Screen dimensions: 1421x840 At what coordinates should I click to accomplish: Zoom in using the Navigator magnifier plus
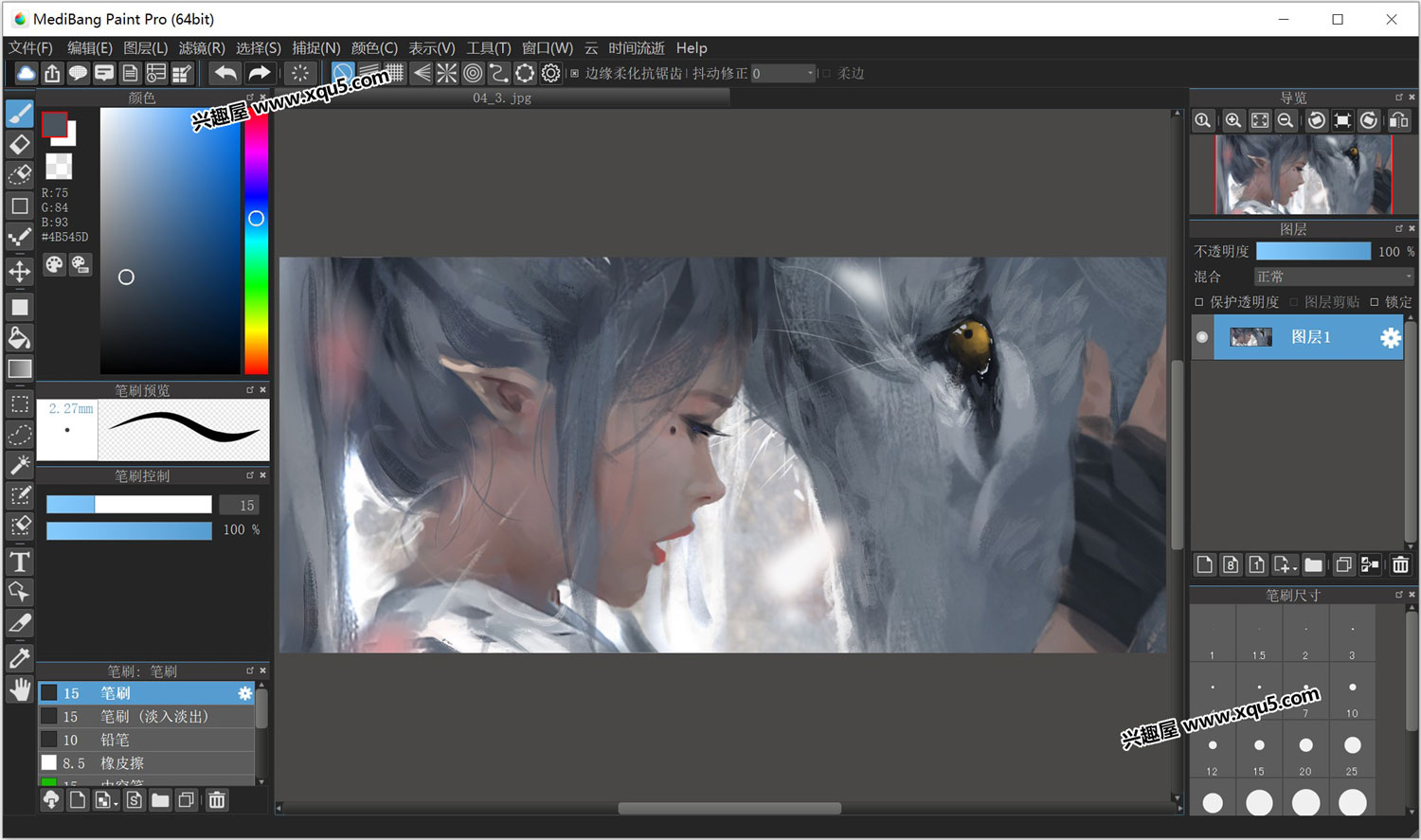[1232, 120]
